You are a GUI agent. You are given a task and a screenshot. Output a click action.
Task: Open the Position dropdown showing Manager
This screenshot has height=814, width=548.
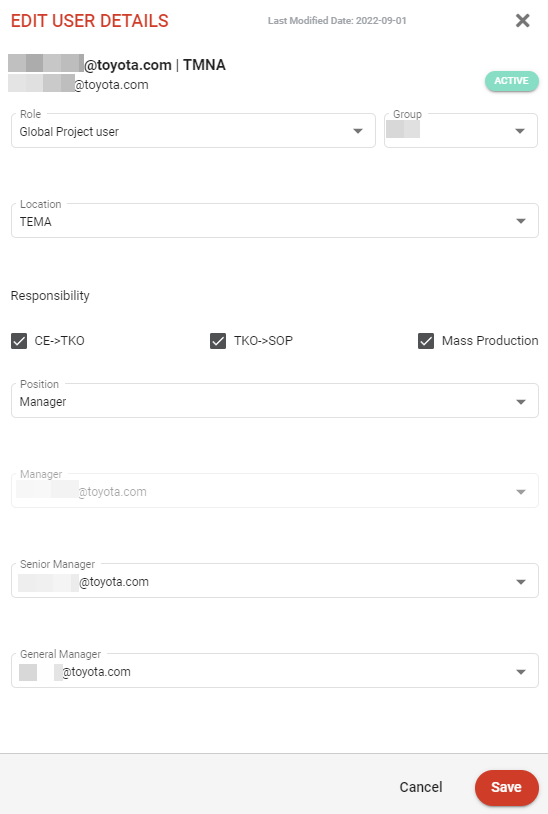275,401
